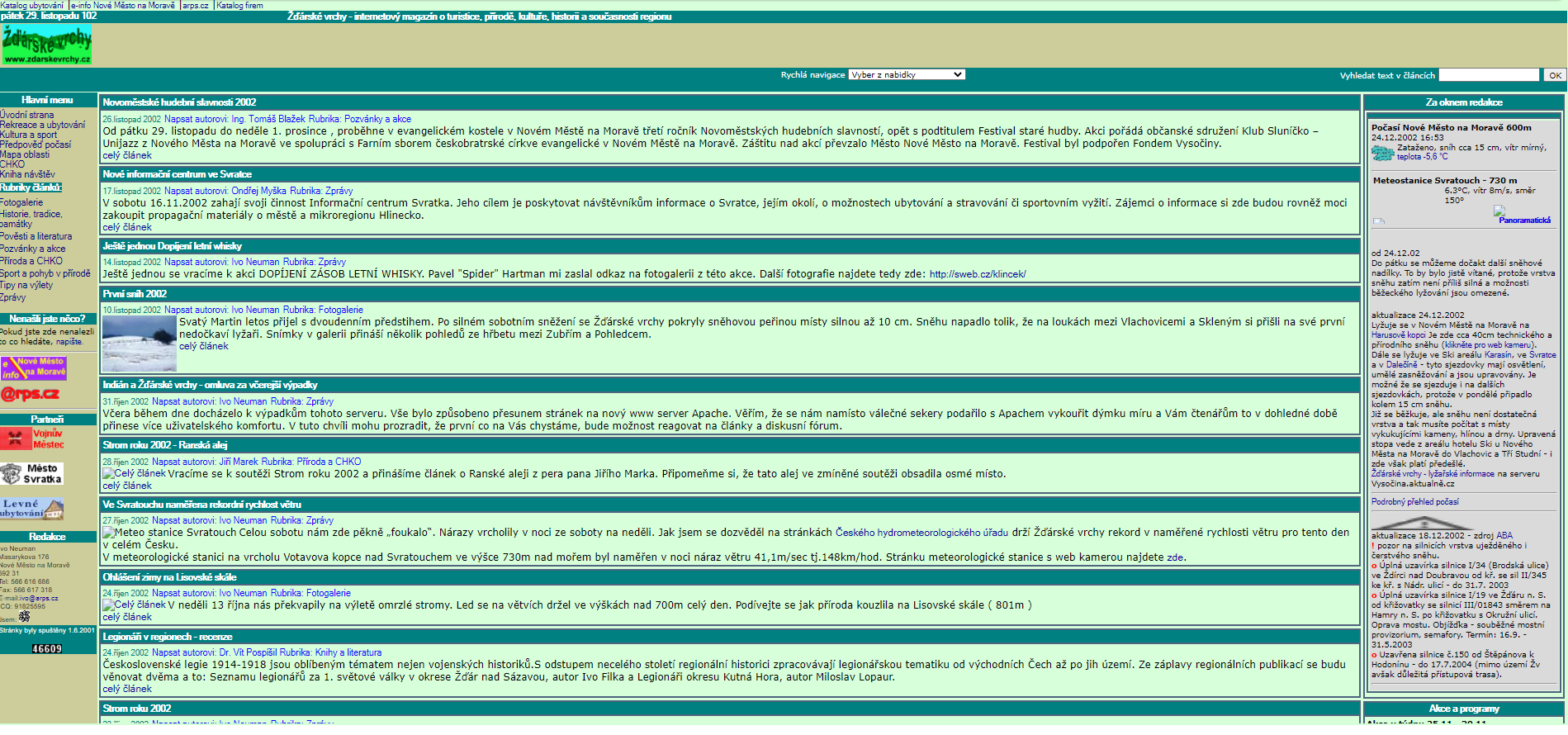Open the Město Svratka partner banner

point(32,473)
